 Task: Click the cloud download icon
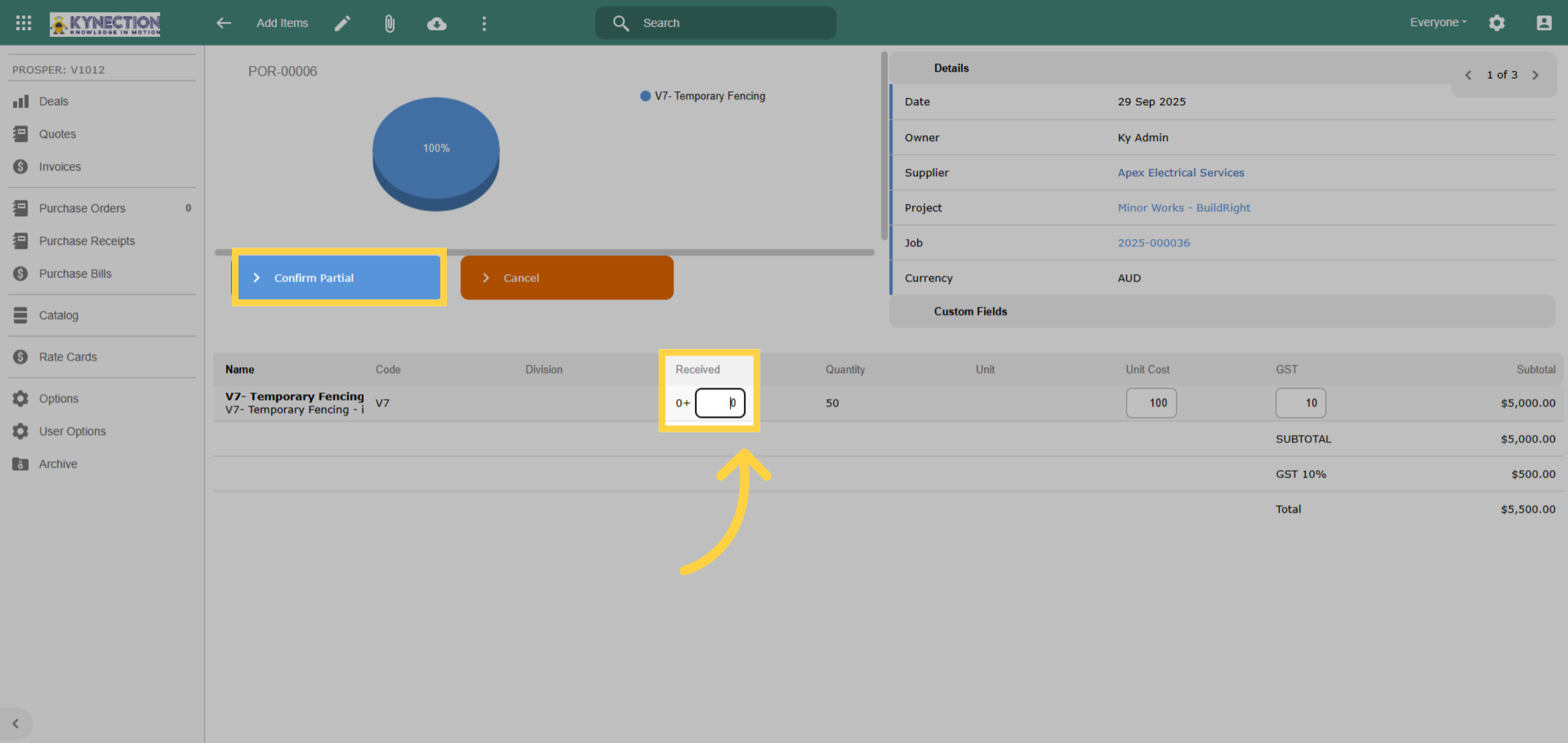[x=436, y=24]
